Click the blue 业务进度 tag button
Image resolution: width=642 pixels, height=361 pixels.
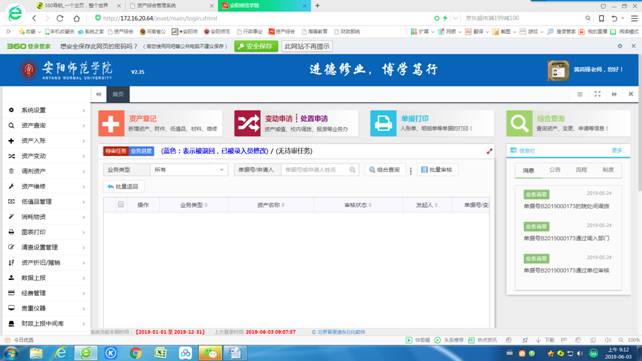(141, 151)
